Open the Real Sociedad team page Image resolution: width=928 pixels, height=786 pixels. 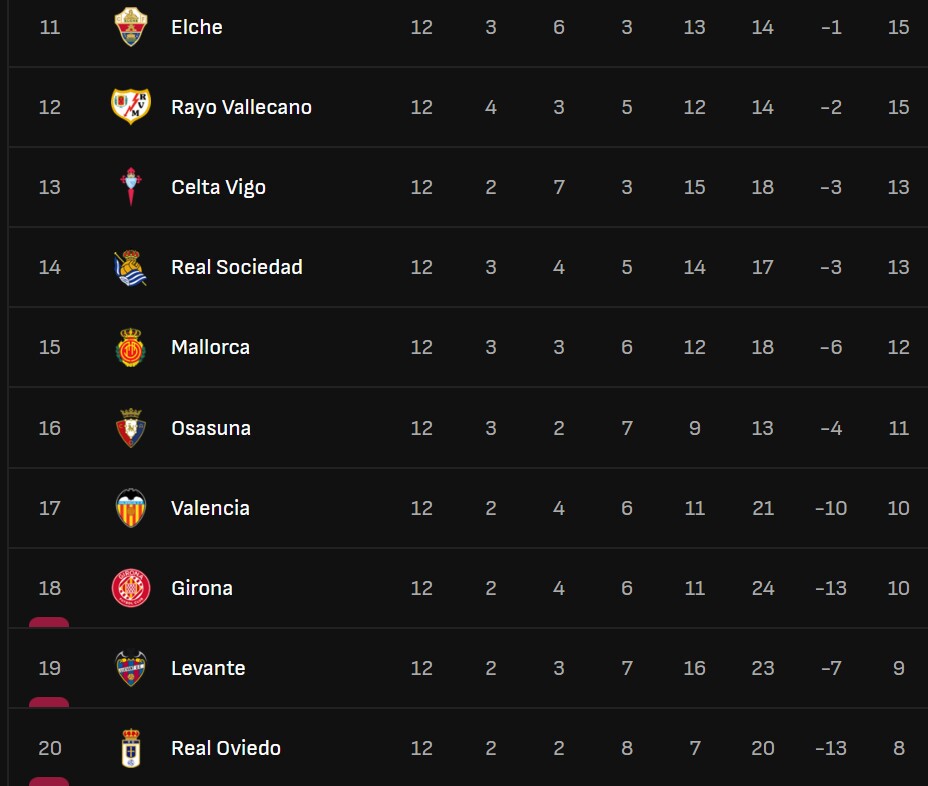tap(237, 267)
